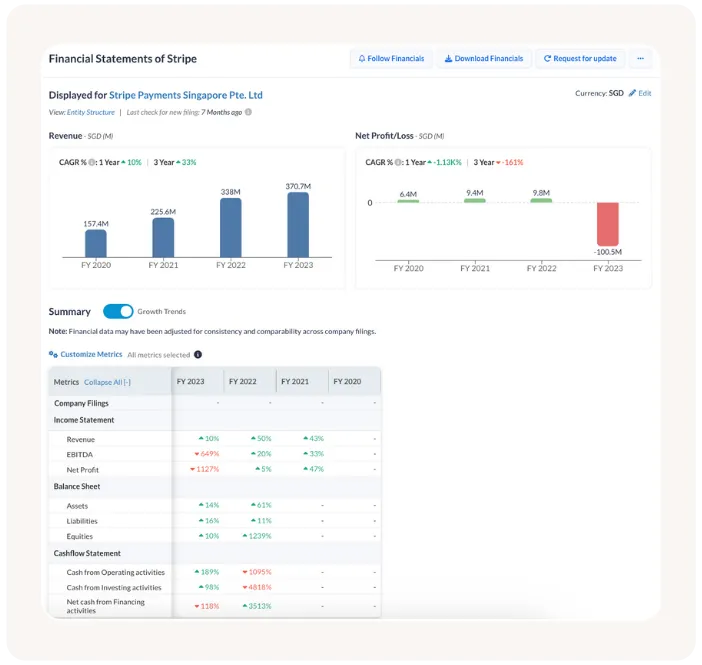
Task: Click the 4818% Investing cash decline value
Action: 257,587
